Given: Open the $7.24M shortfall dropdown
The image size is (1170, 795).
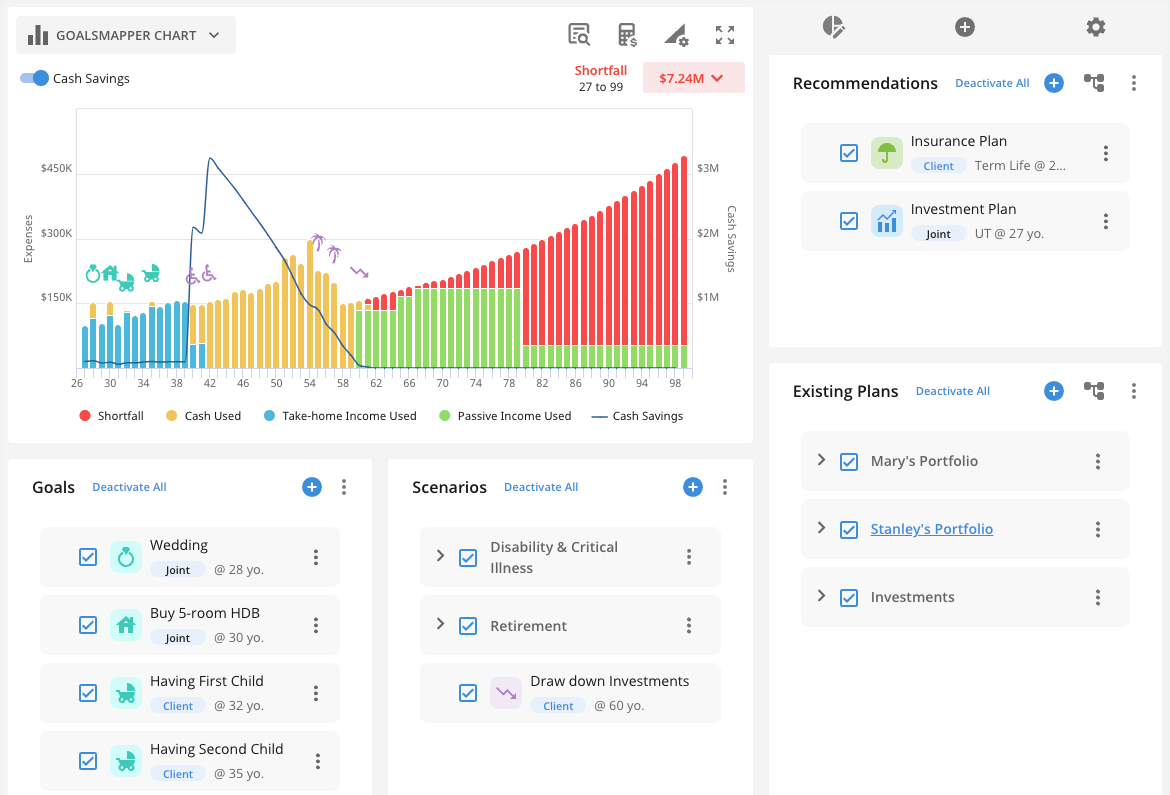Looking at the screenshot, I should [693, 78].
